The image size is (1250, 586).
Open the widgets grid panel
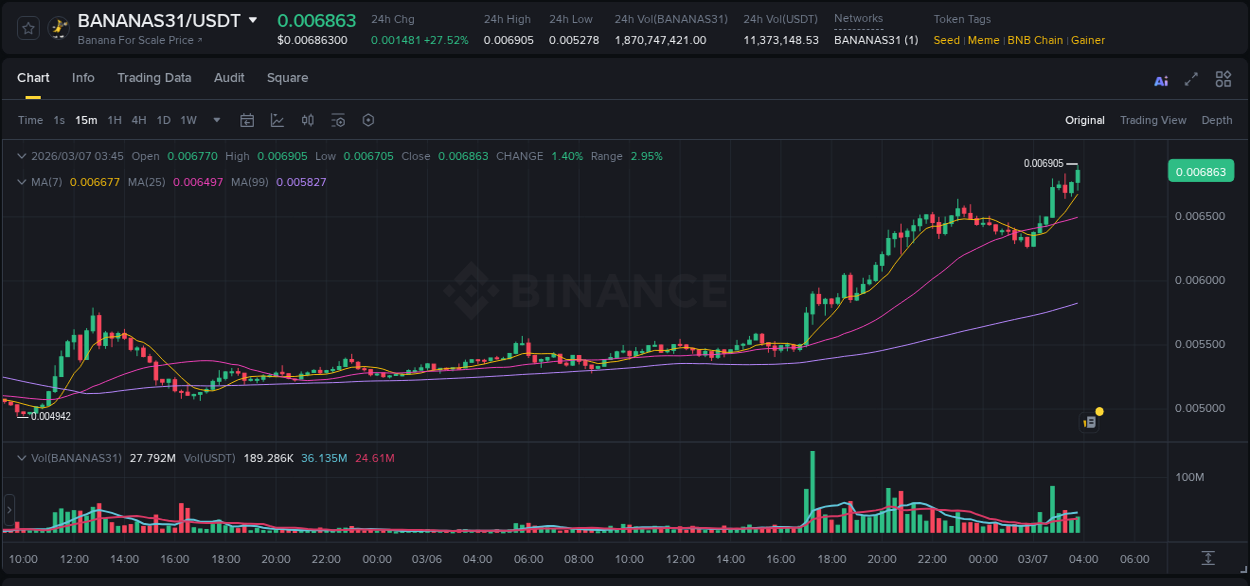coord(1223,79)
